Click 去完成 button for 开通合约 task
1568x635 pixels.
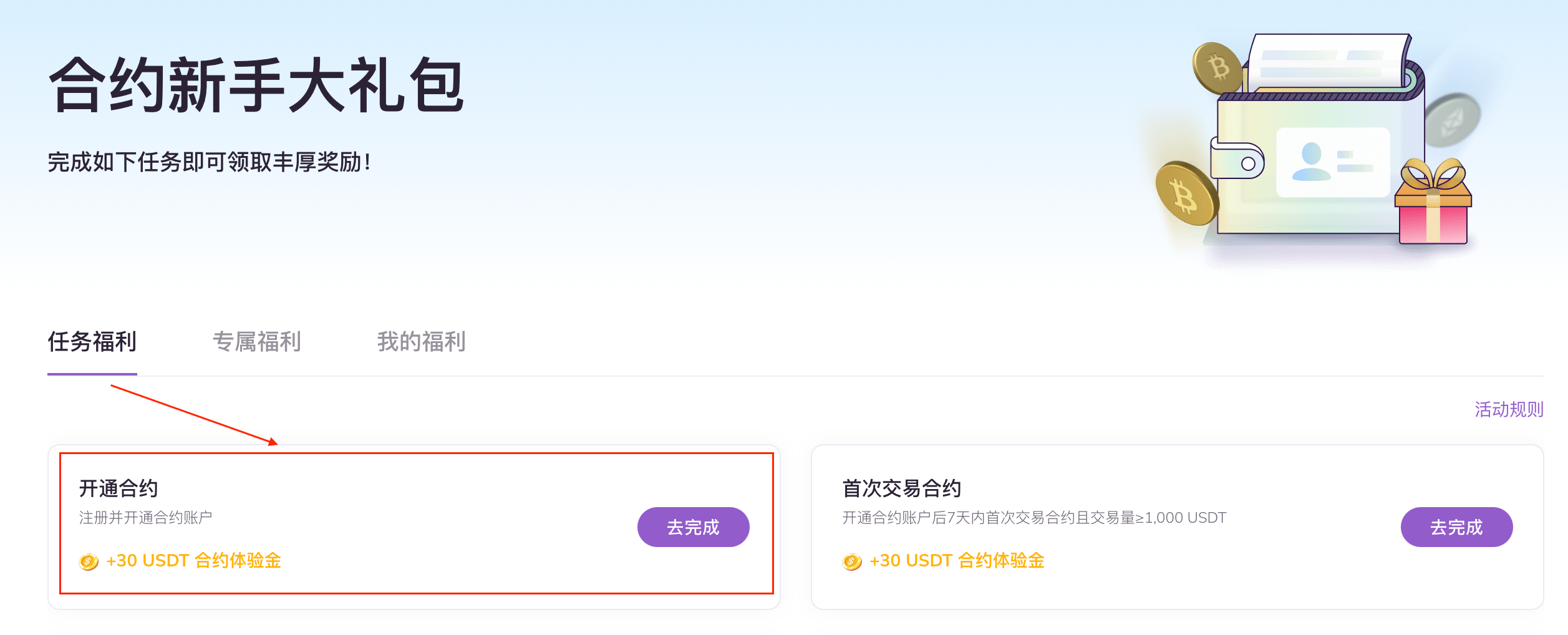point(693,527)
